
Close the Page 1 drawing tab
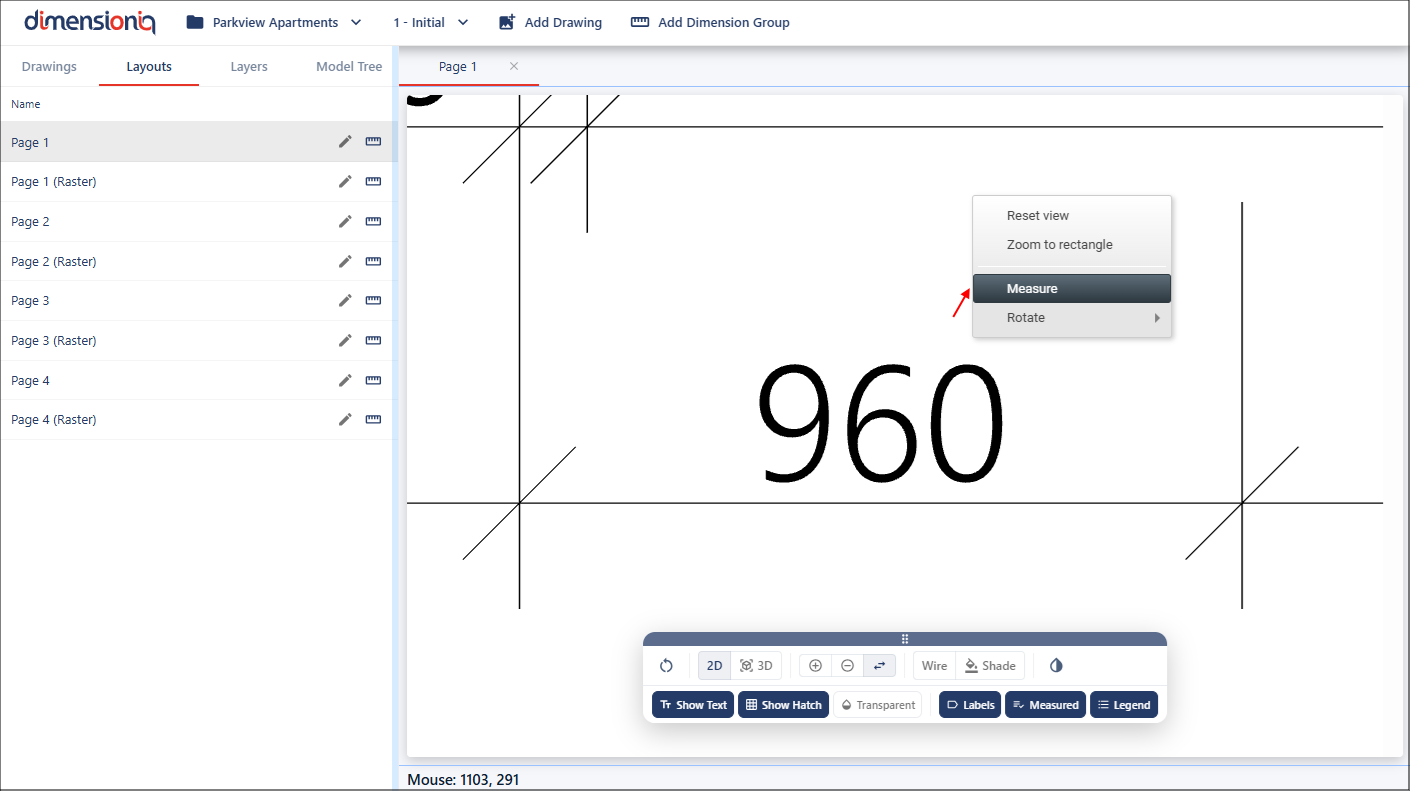pos(514,66)
